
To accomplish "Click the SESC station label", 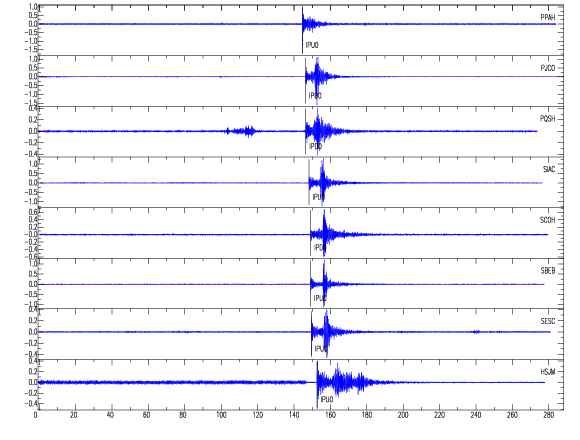I will coord(548,321).
